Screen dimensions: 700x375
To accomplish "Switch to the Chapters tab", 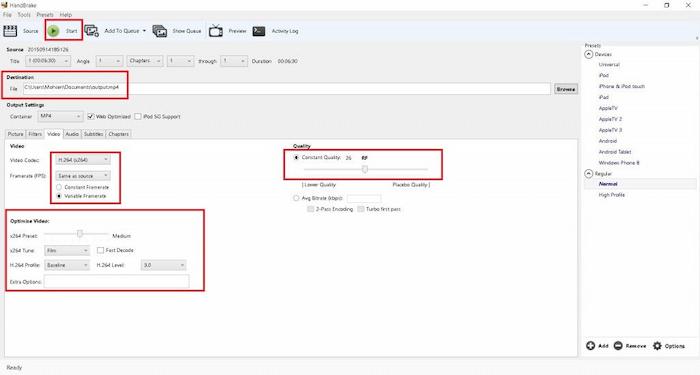I will click(118, 134).
